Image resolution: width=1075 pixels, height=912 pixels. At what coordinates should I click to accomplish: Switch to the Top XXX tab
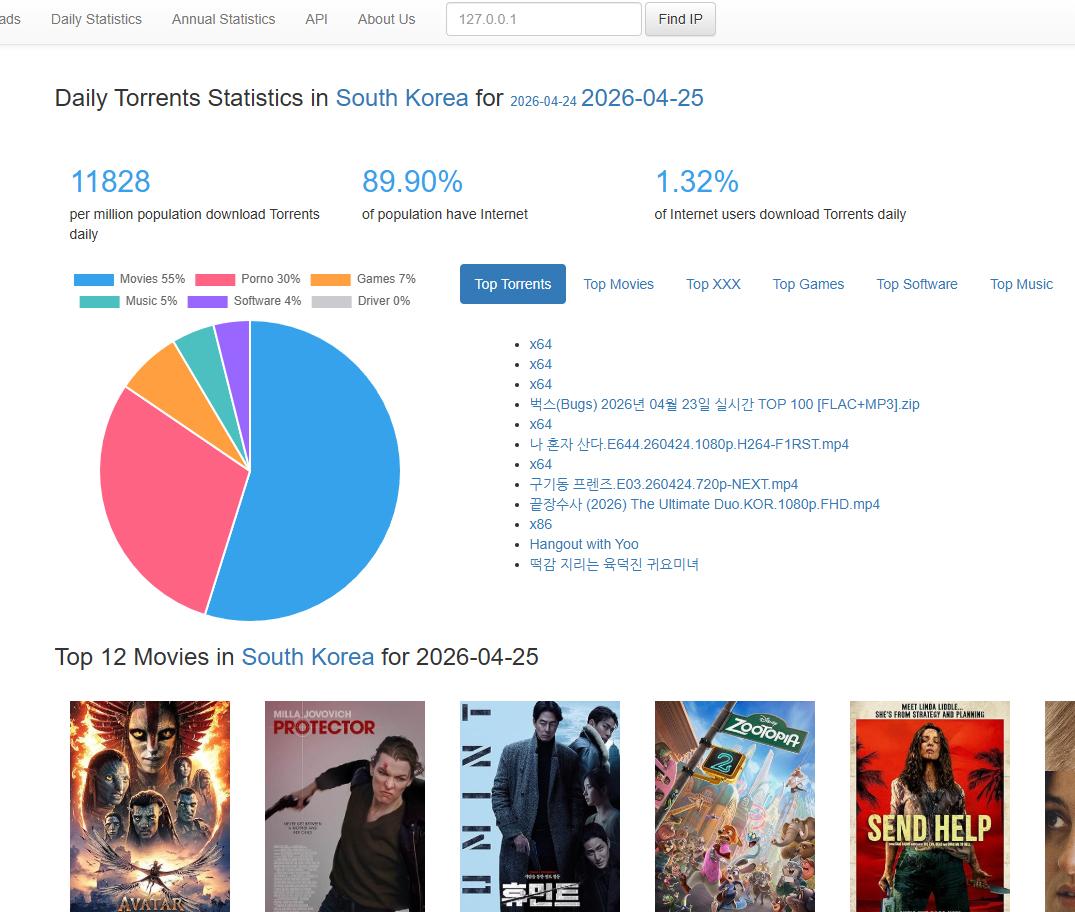(713, 284)
